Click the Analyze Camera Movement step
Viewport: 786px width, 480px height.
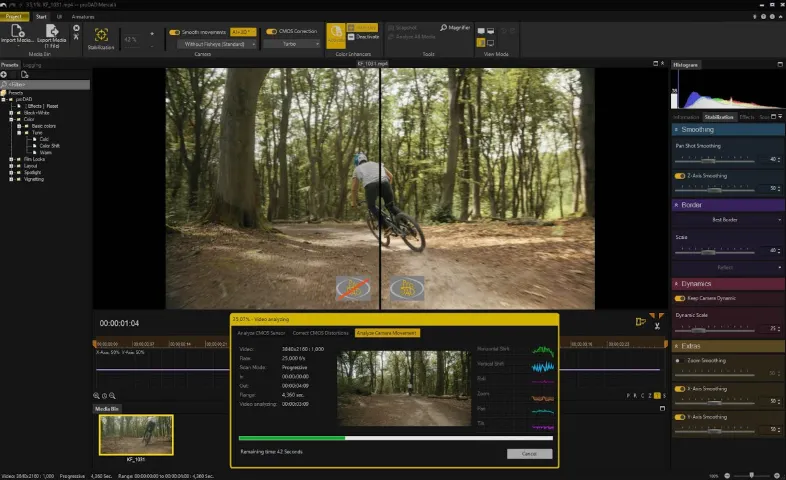(x=386, y=333)
